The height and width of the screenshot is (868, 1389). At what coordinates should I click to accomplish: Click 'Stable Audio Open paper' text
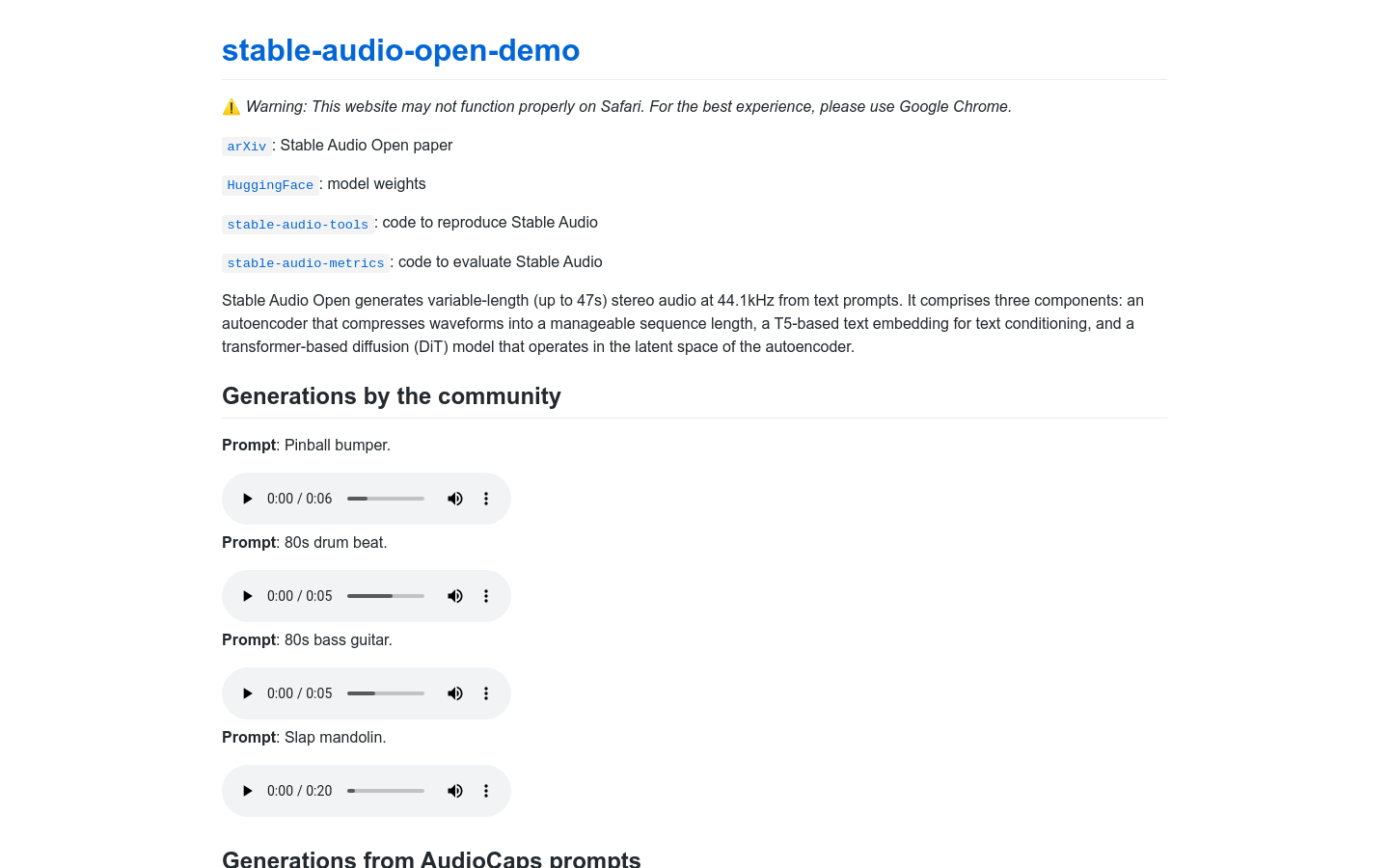[x=366, y=146]
